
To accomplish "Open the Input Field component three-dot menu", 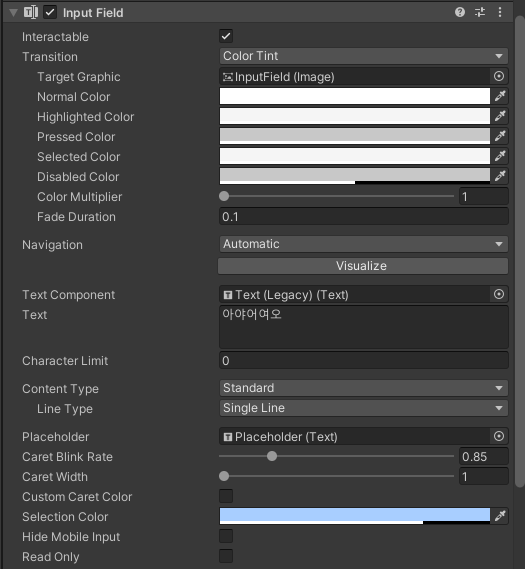I will 500,12.
